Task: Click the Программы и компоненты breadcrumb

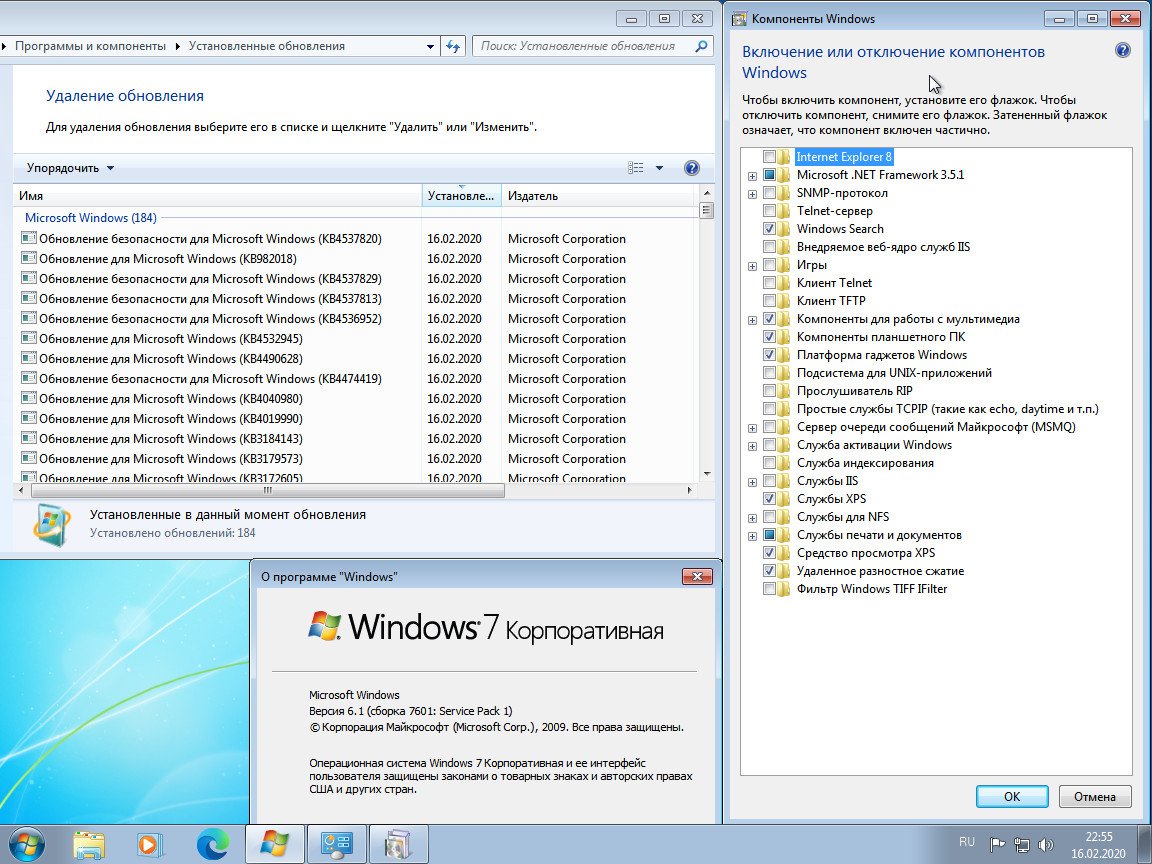Action: [x=90, y=46]
